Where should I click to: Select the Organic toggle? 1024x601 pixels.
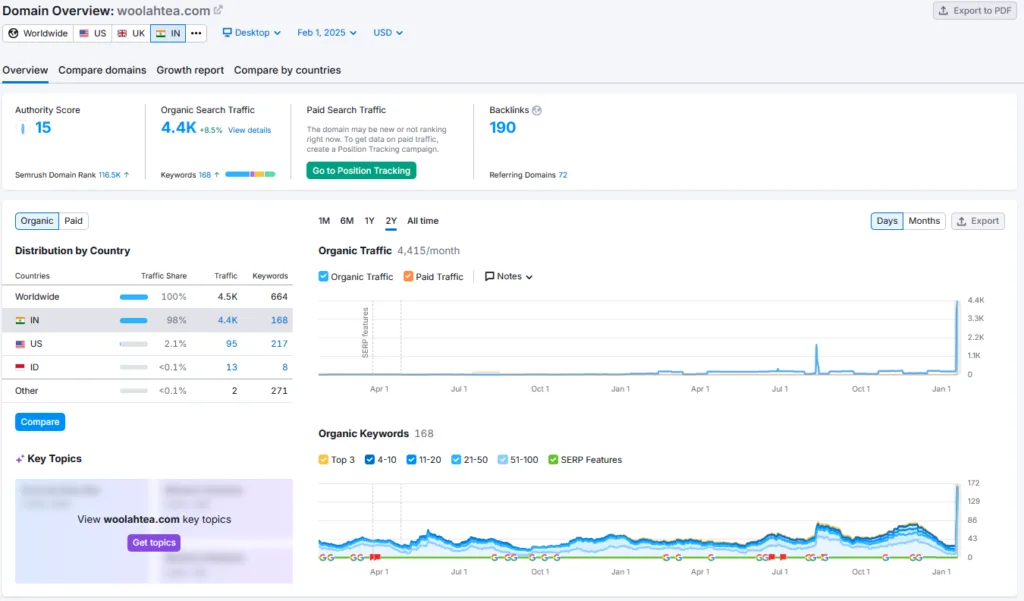coord(37,221)
